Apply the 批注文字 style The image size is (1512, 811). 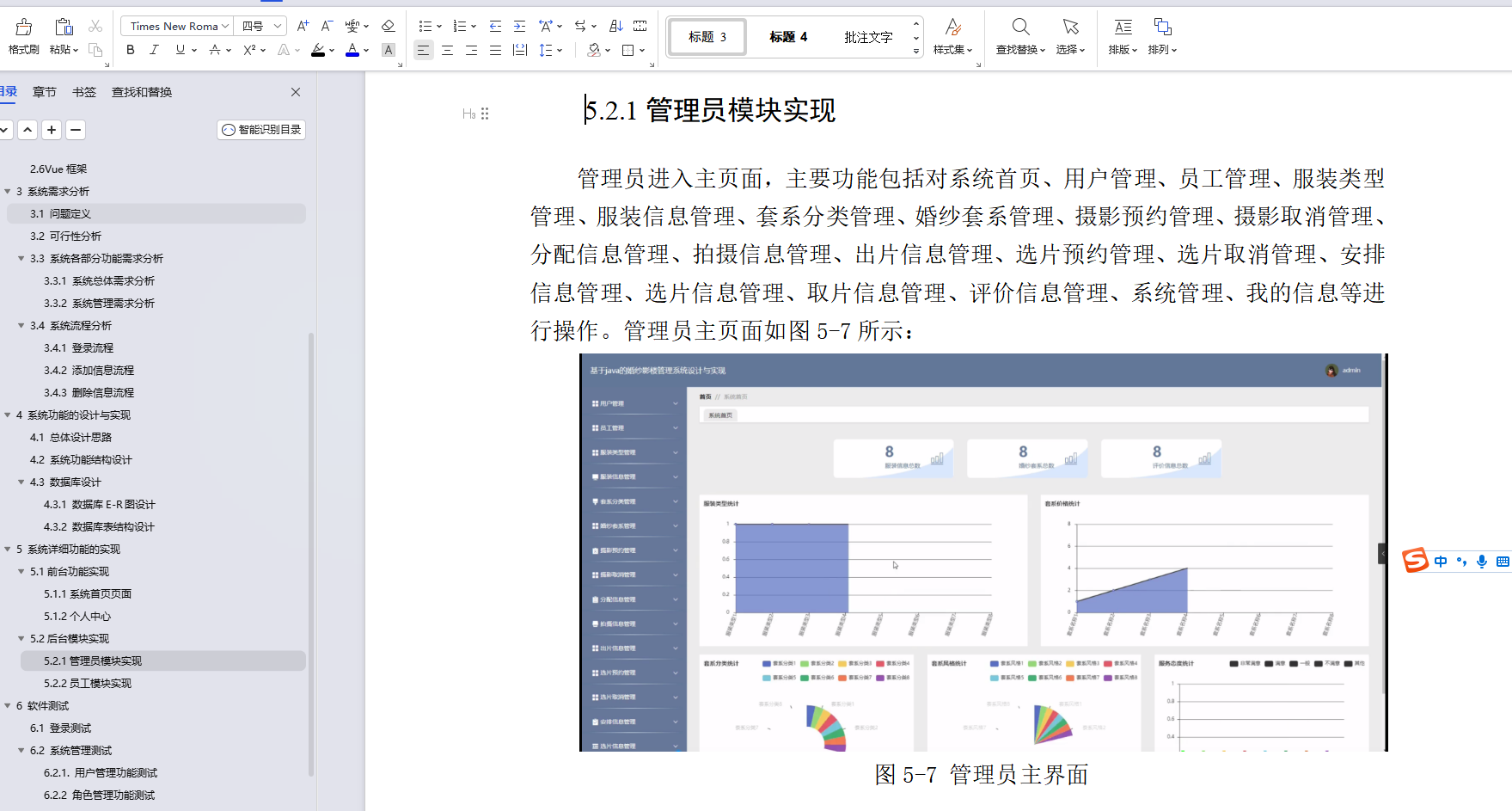pyautogui.click(x=868, y=37)
